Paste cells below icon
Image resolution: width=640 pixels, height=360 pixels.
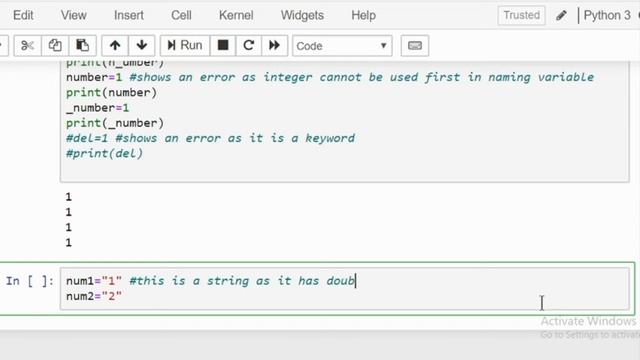pos(82,45)
